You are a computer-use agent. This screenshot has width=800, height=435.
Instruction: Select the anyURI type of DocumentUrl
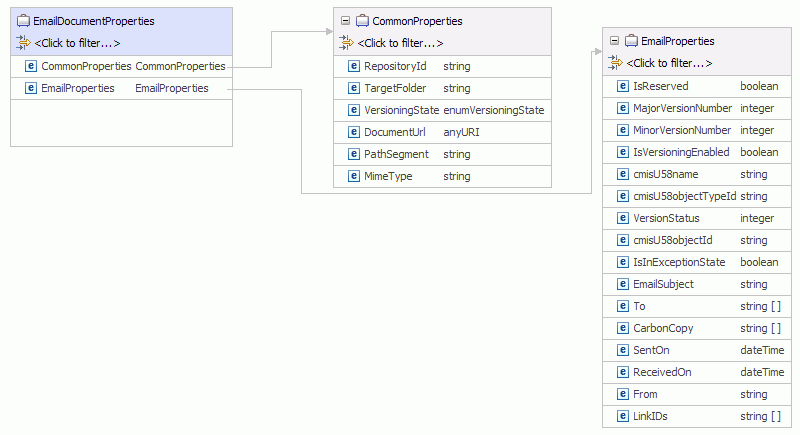(x=461, y=132)
